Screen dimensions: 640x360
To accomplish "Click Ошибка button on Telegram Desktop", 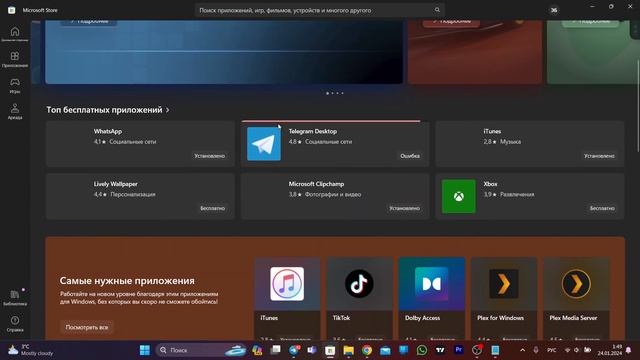I will pyautogui.click(x=410, y=156).
